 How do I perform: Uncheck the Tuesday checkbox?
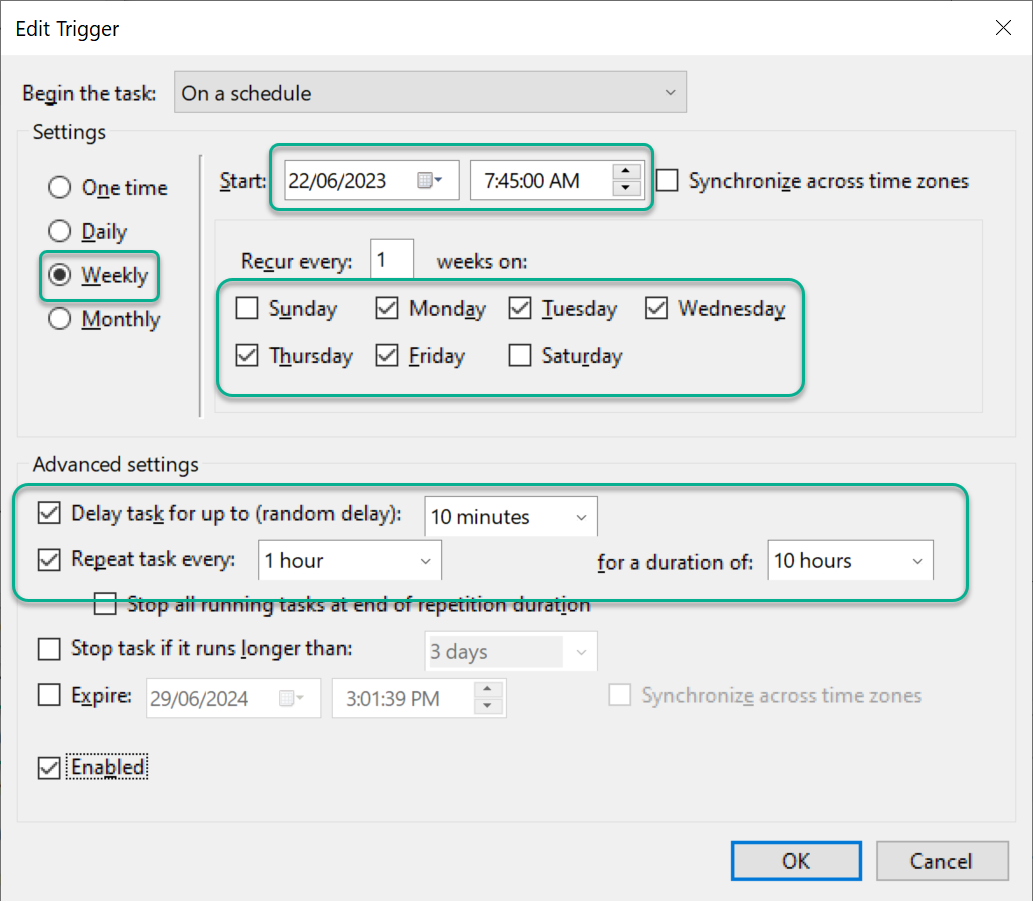(520, 308)
